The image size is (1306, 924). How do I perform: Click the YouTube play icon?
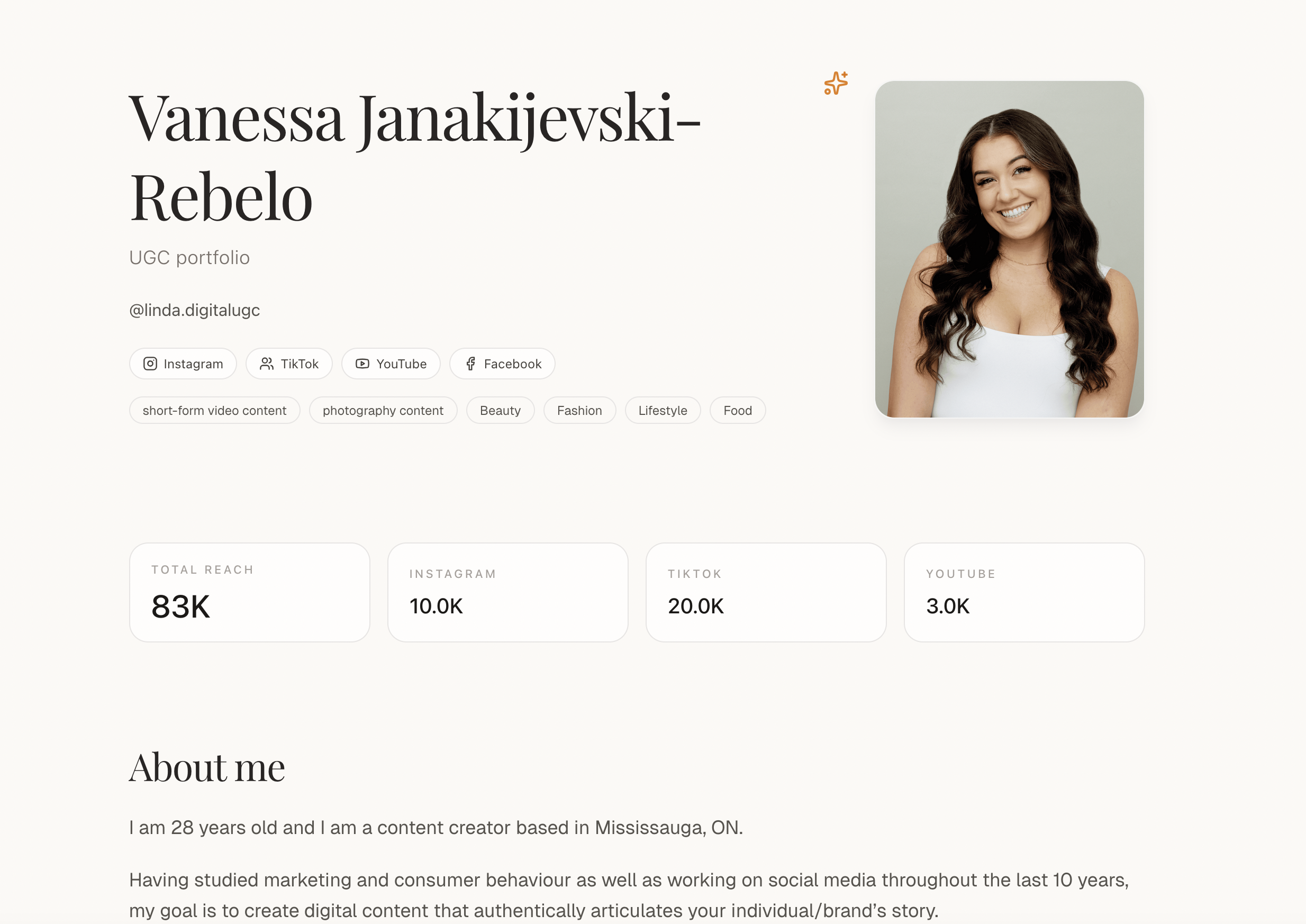[362, 364]
